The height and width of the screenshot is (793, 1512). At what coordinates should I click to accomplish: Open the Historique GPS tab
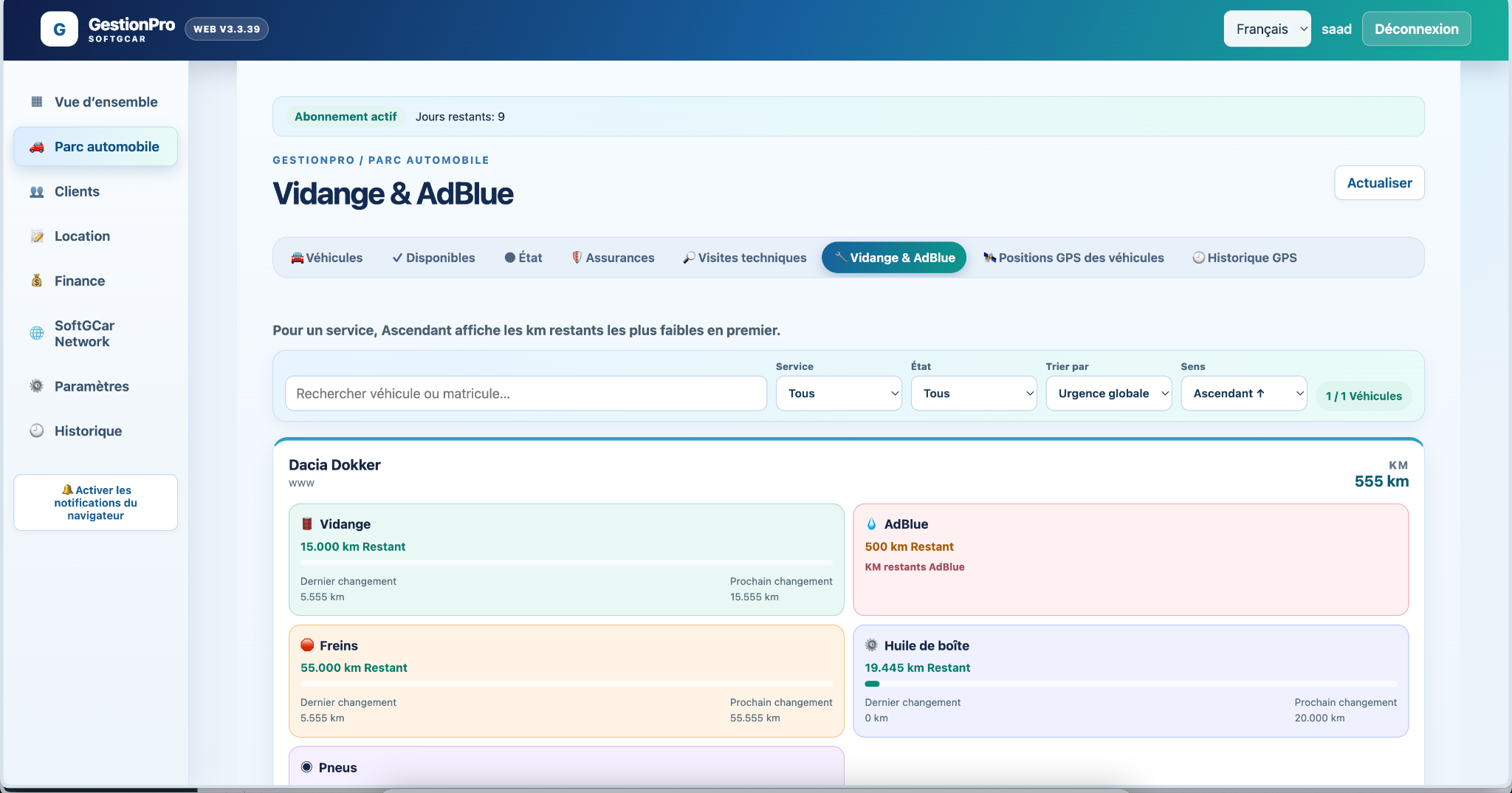(1245, 258)
